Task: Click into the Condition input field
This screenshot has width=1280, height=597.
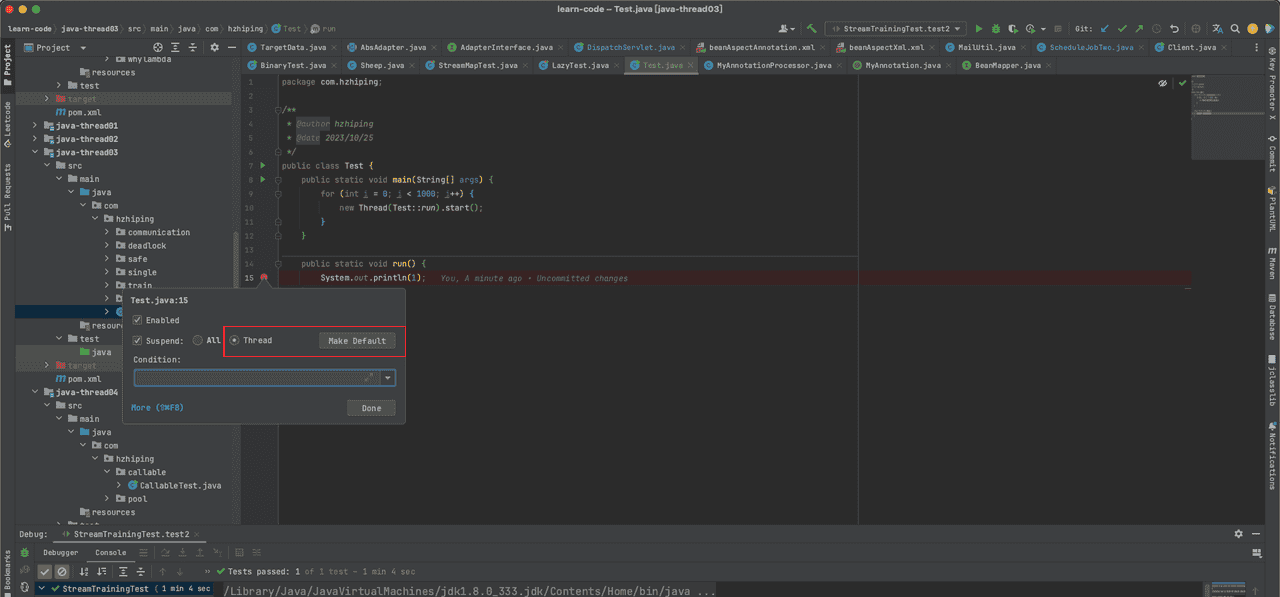Action: (250, 378)
